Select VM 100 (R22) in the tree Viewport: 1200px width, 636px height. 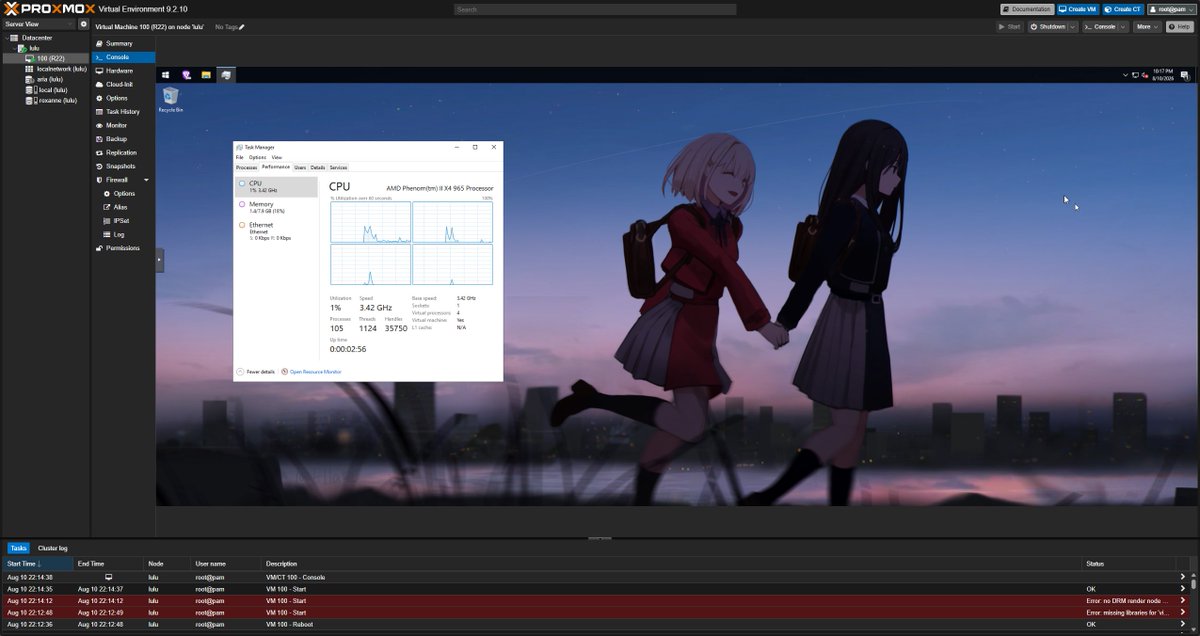point(44,58)
